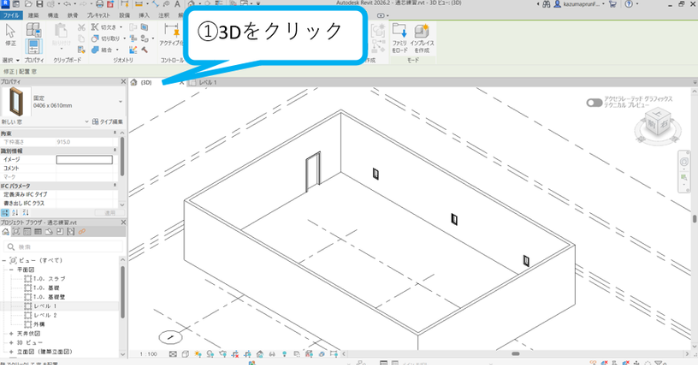Close the Project Browser panel
Screen dimensions: 698x365
(123, 222)
